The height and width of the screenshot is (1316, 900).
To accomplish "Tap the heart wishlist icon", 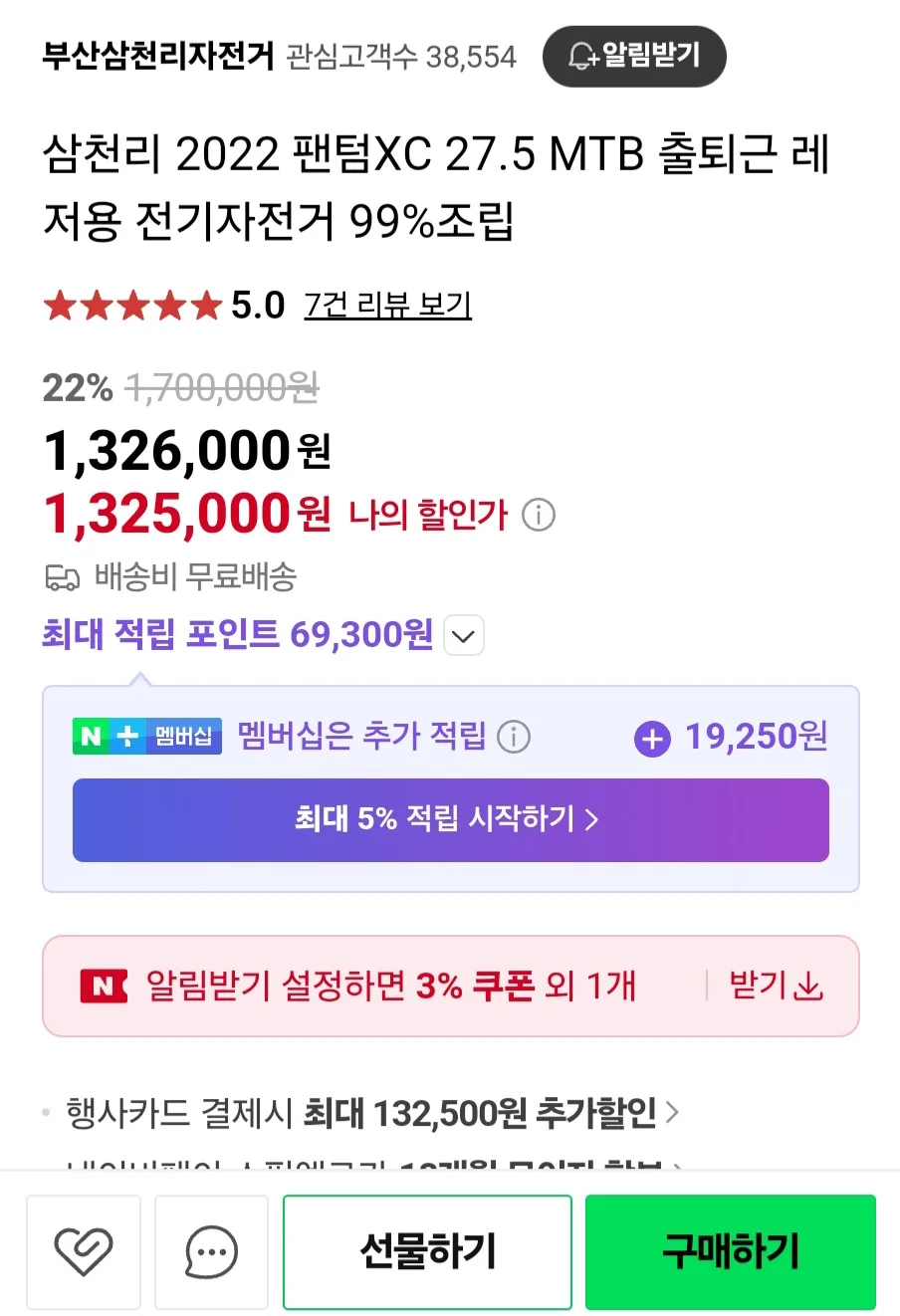I will coord(84,1251).
